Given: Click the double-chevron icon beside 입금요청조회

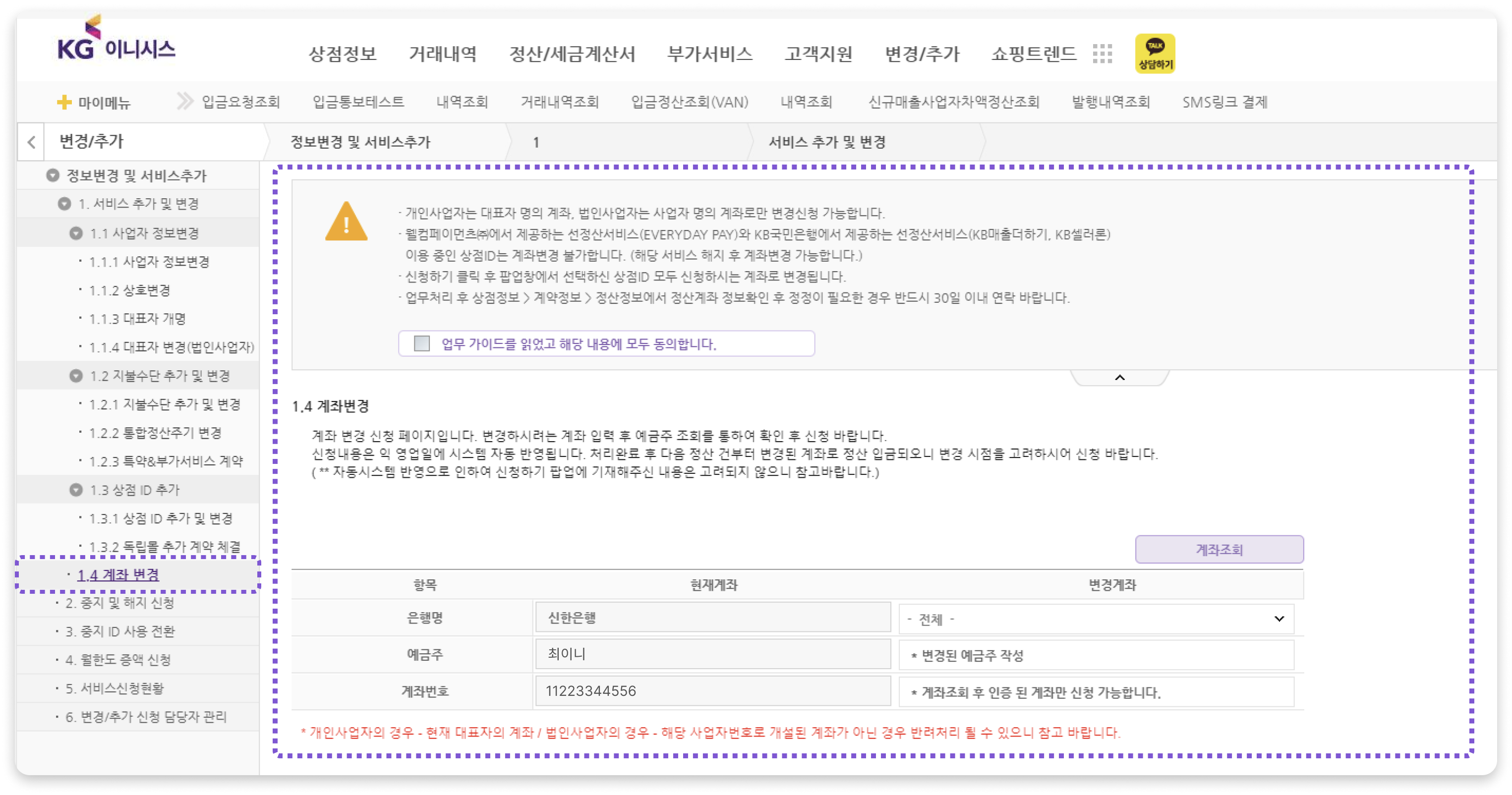Looking at the screenshot, I should pos(185,101).
